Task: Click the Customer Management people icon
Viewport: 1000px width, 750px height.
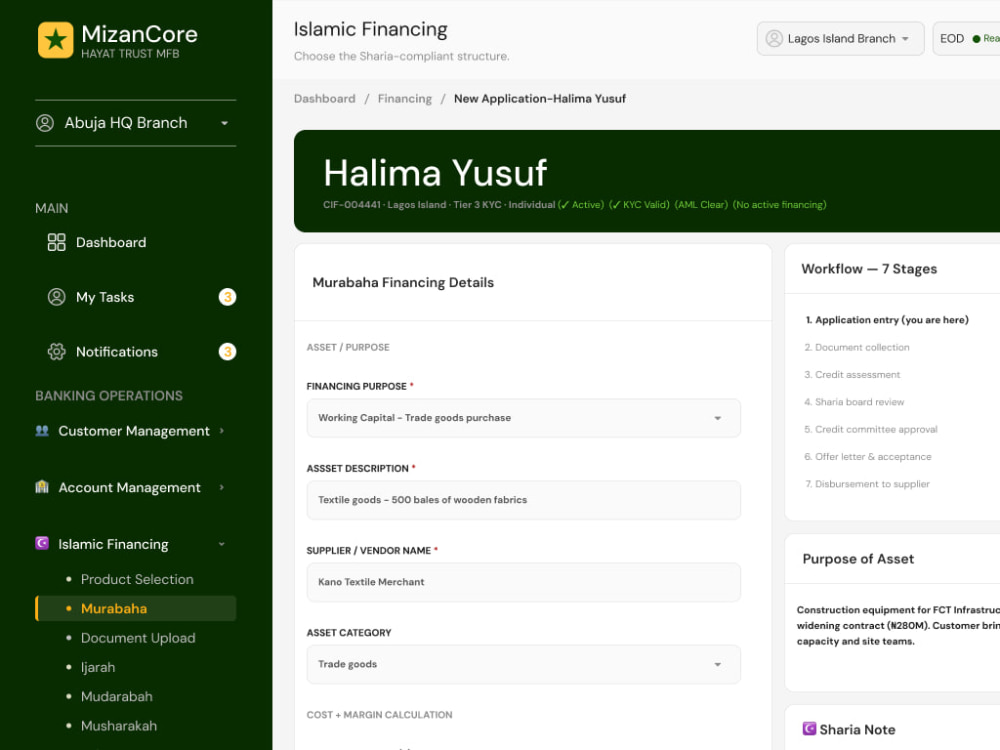Action: pos(42,430)
